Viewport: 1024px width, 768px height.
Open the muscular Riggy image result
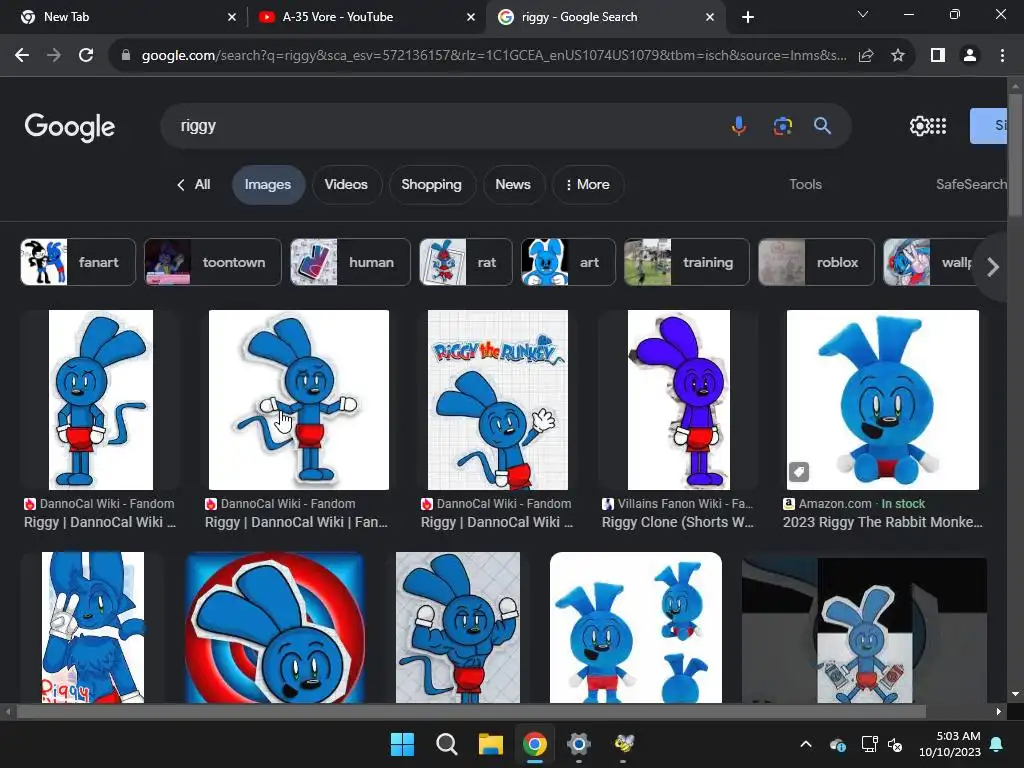tap(458, 627)
